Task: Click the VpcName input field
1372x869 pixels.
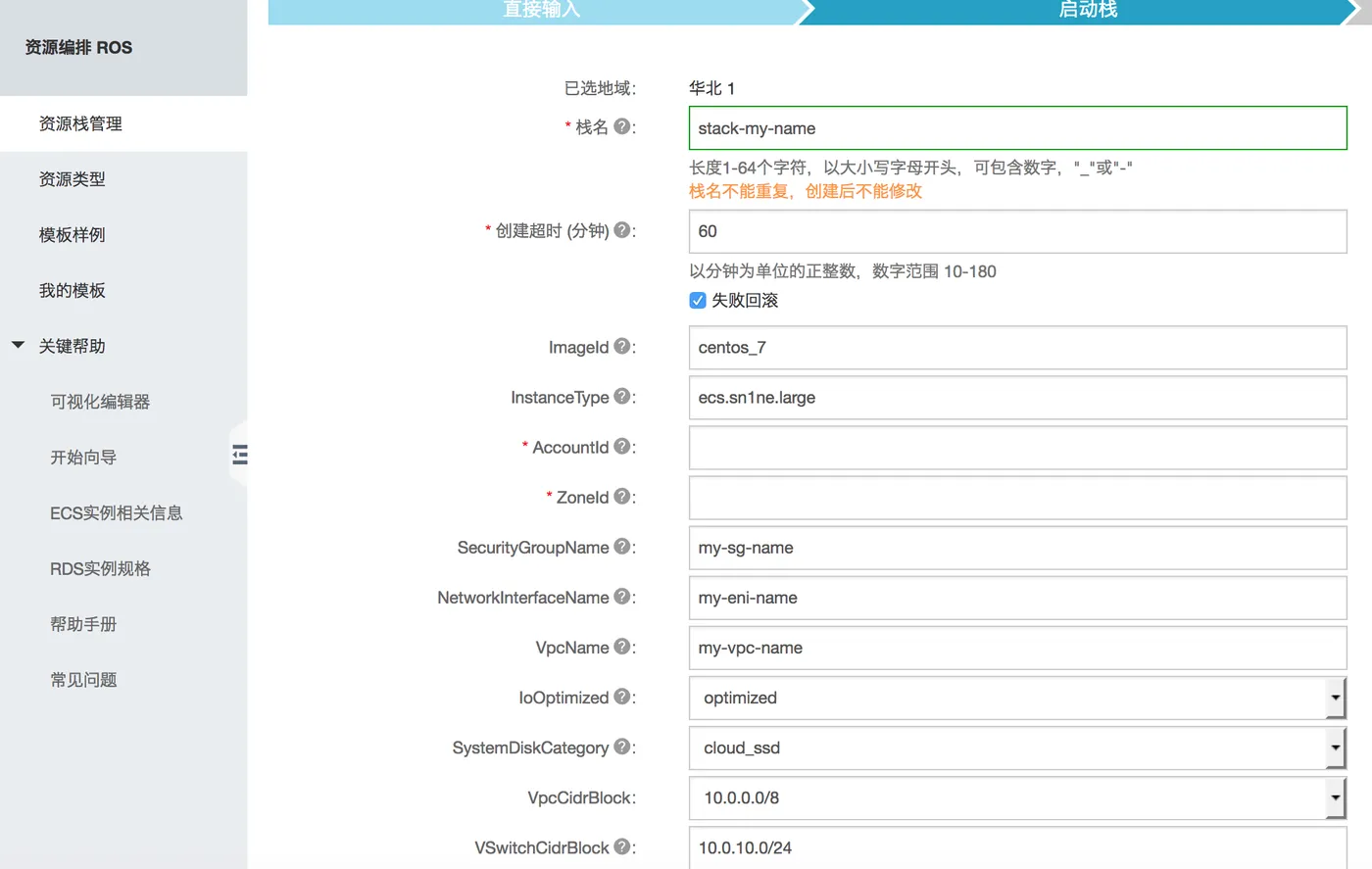Action: [x=1017, y=648]
